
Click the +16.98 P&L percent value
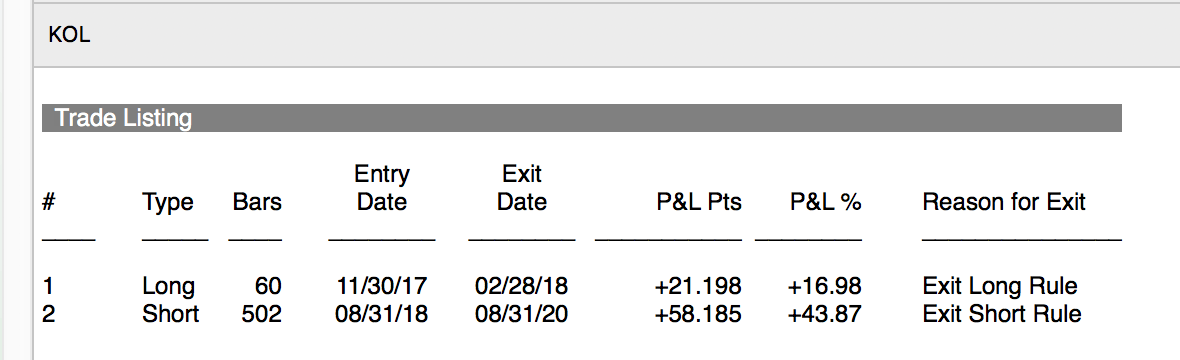point(825,286)
